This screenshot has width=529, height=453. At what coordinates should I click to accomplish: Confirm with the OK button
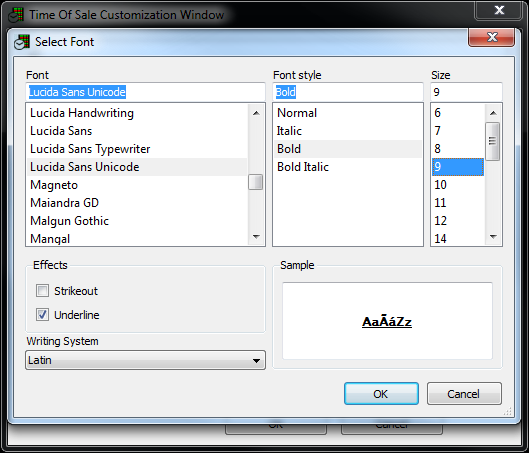[x=381, y=394]
